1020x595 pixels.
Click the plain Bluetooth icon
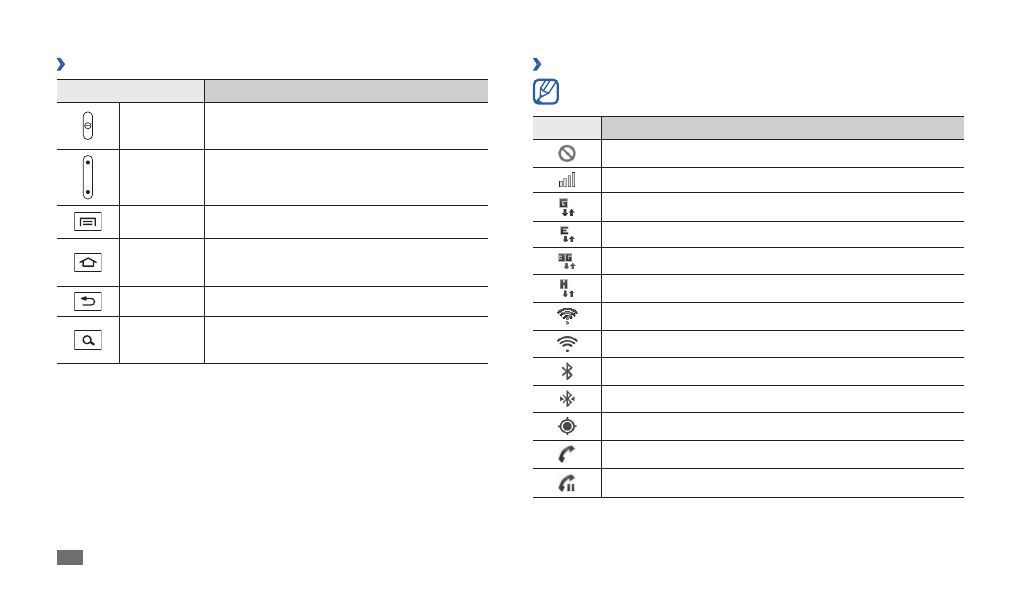tap(567, 371)
